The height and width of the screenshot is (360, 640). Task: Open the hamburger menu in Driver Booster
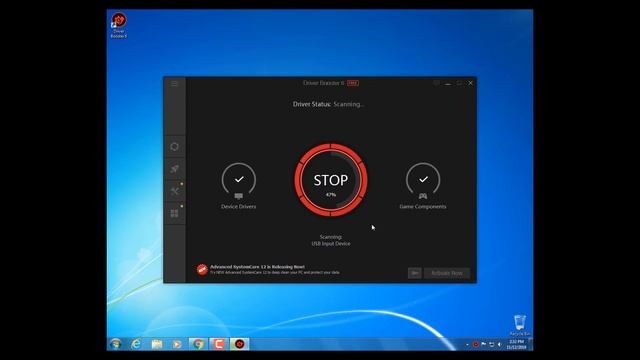coord(175,83)
